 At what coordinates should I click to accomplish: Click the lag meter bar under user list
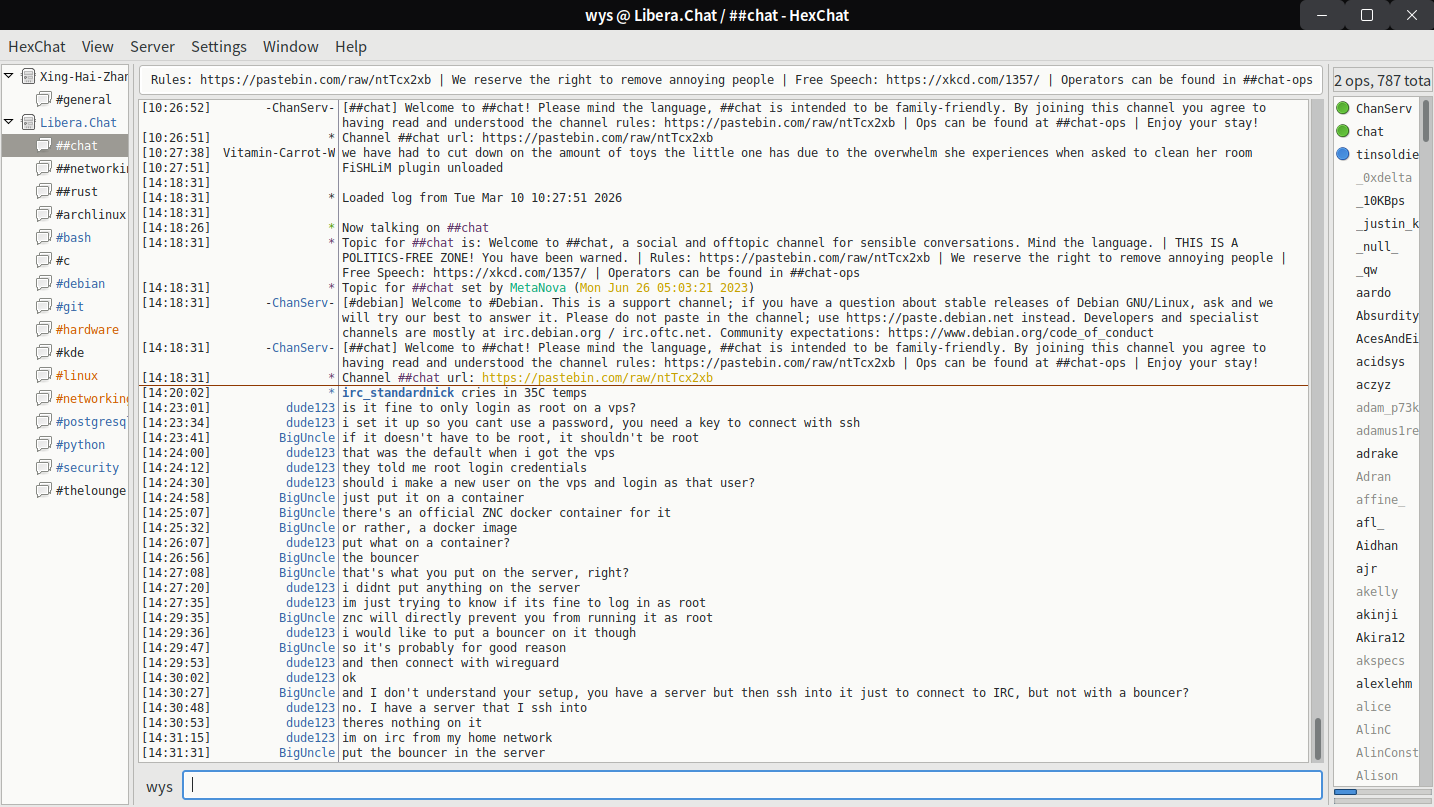(x=1382, y=792)
